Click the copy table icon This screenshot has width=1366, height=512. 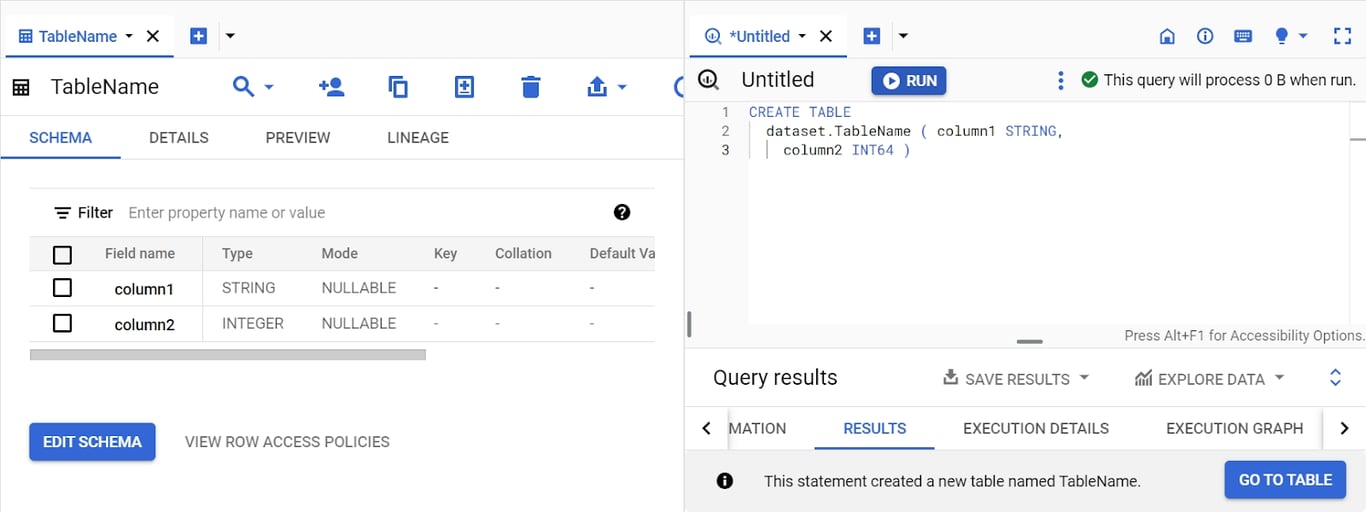pyautogui.click(x=398, y=87)
